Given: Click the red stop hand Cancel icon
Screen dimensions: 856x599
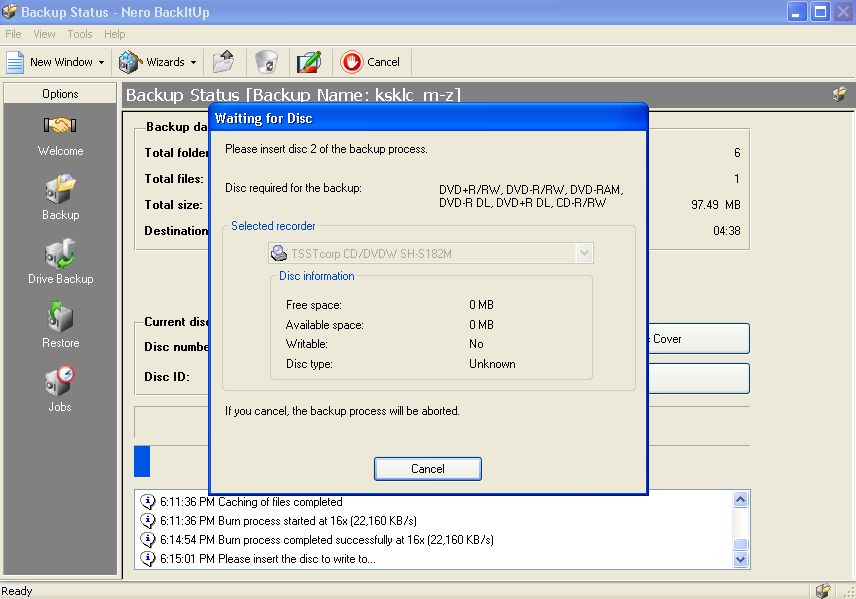Looking at the screenshot, I should [x=352, y=62].
